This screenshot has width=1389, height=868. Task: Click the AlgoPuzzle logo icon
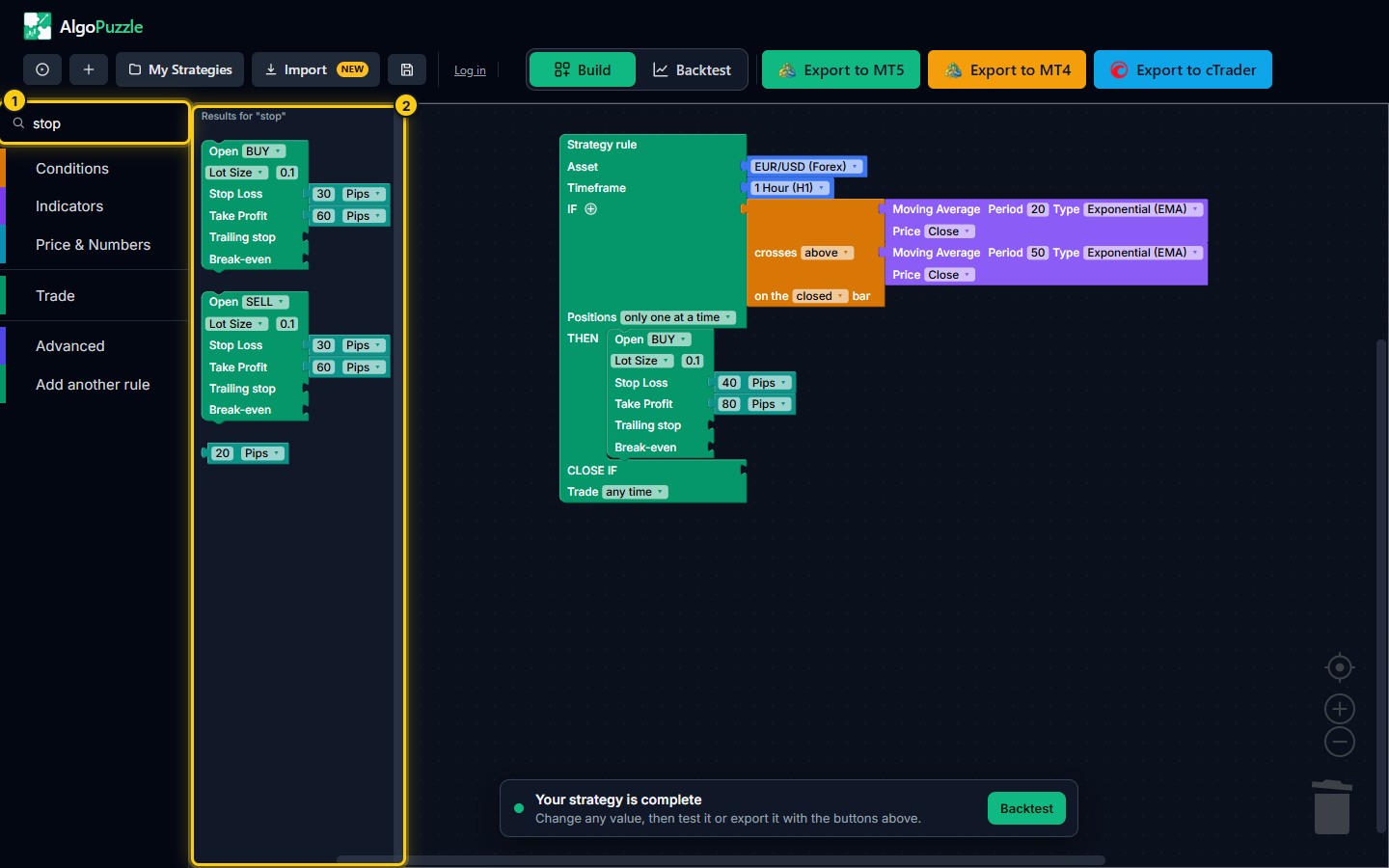pyautogui.click(x=38, y=26)
